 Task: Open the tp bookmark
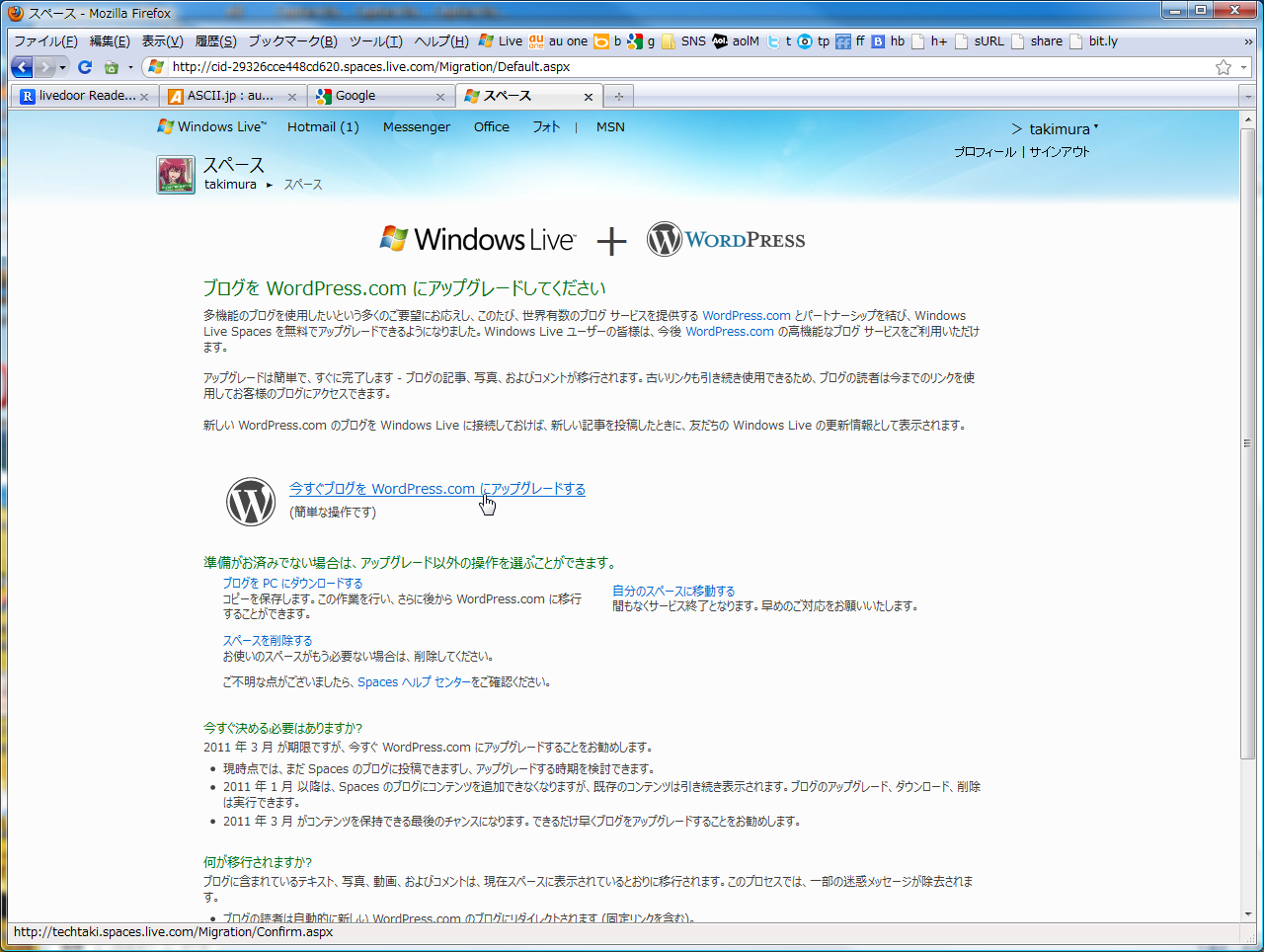coord(814,41)
